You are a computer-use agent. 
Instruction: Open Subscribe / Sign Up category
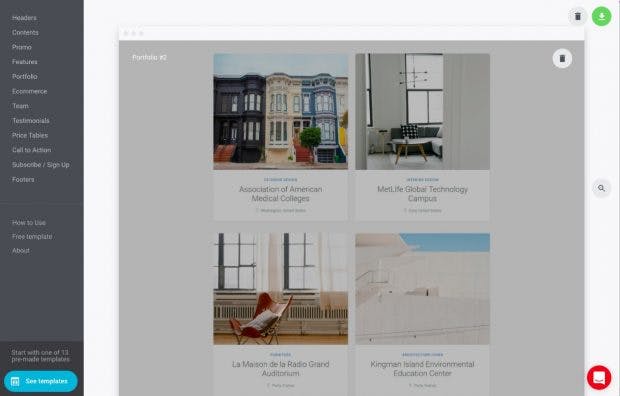click(40, 165)
